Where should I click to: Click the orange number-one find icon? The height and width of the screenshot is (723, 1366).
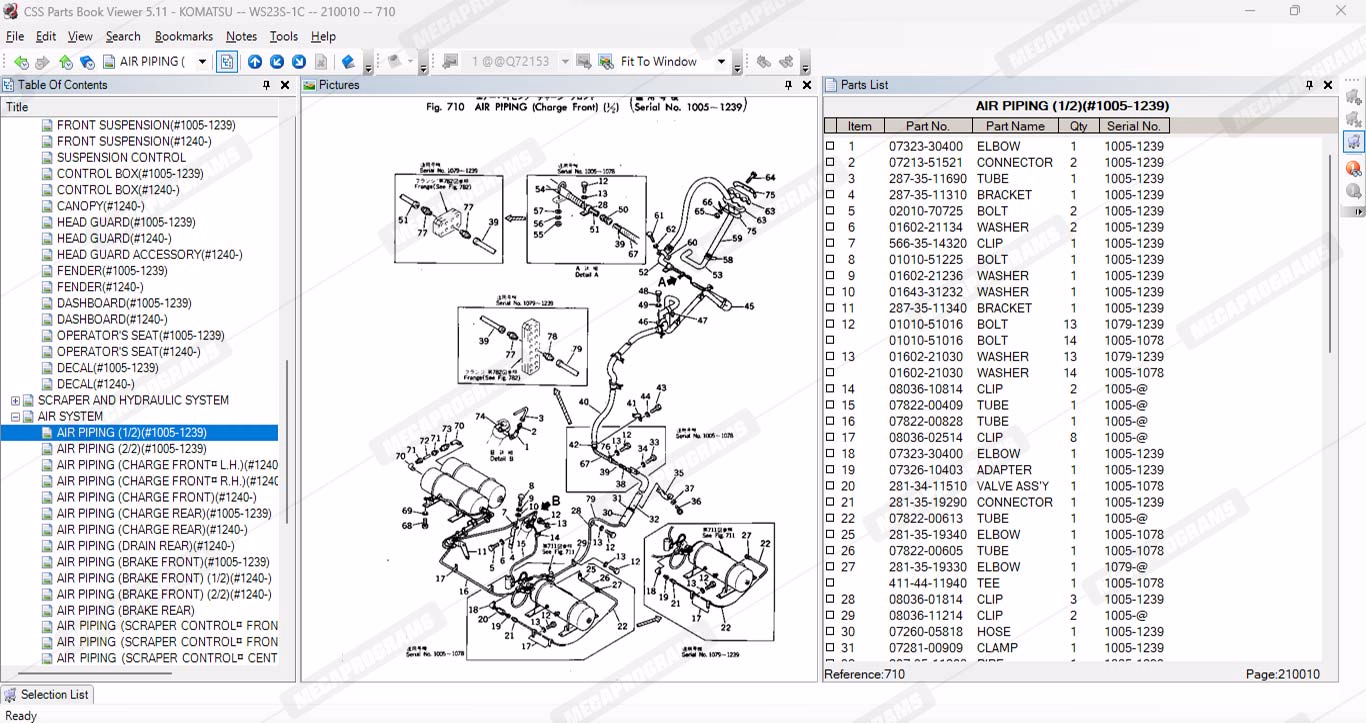tap(1353, 168)
